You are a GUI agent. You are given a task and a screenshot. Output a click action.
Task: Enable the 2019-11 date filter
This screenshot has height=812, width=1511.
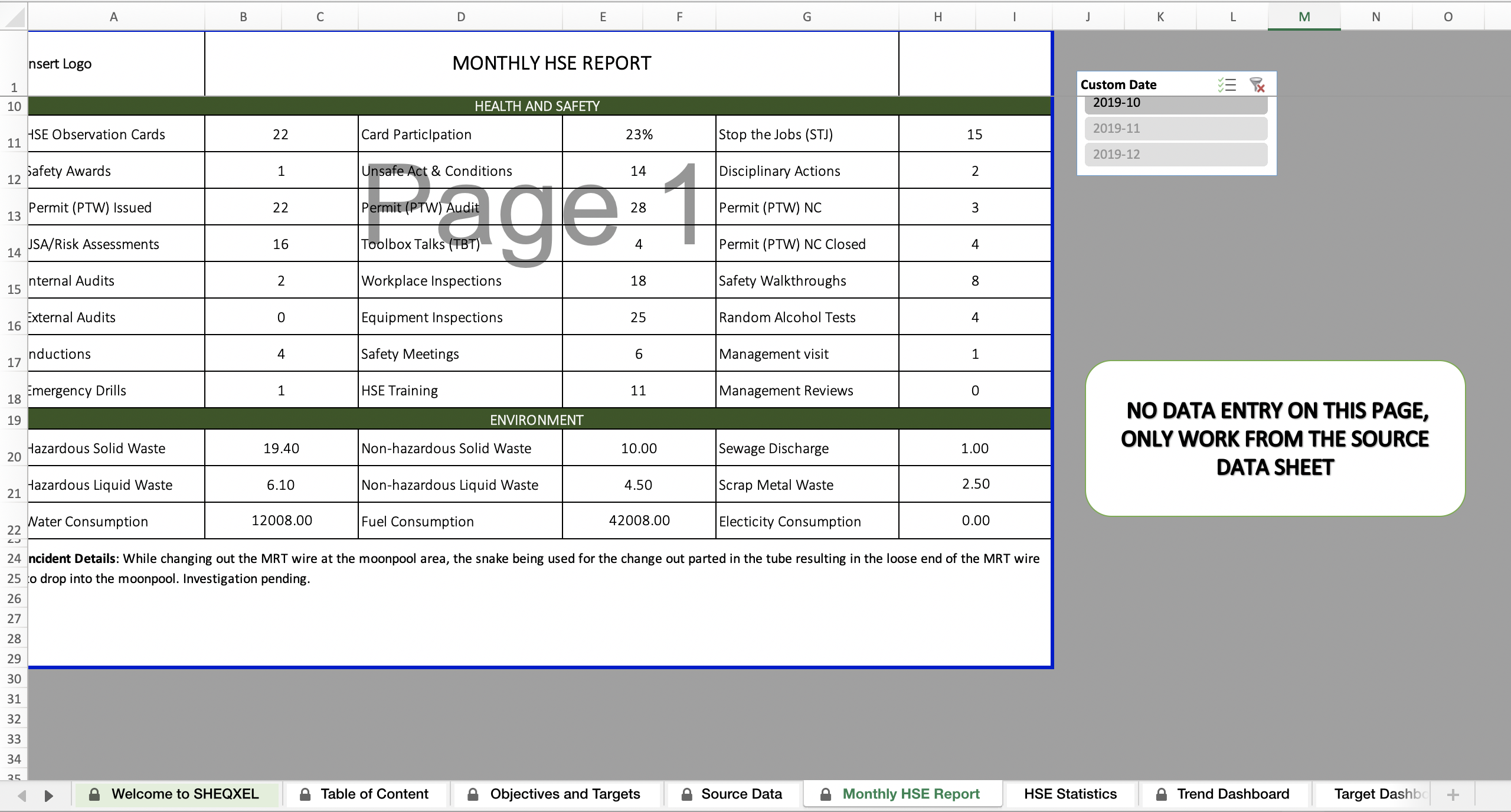[1175, 128]
